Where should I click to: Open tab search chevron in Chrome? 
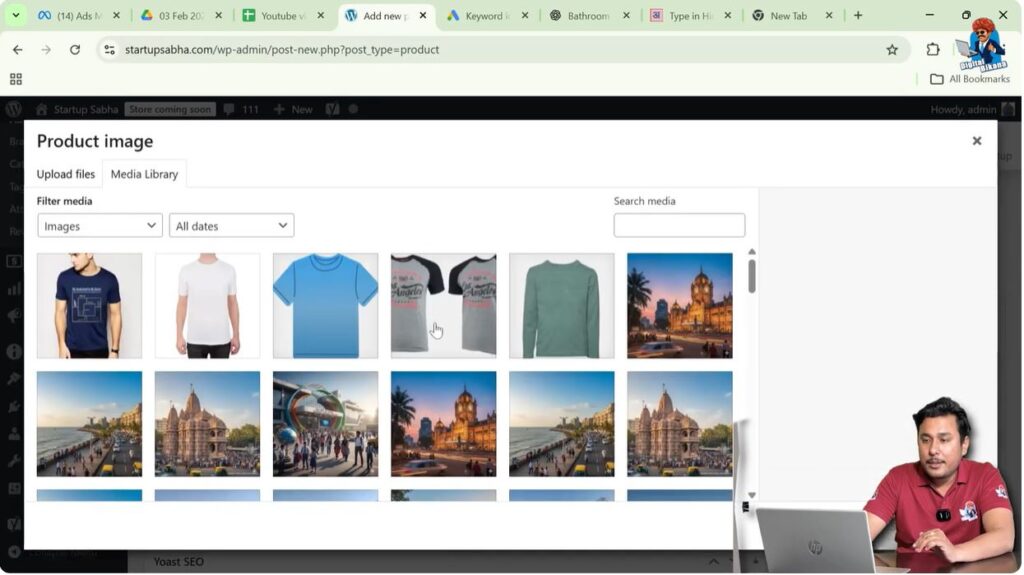coord(16,16)
